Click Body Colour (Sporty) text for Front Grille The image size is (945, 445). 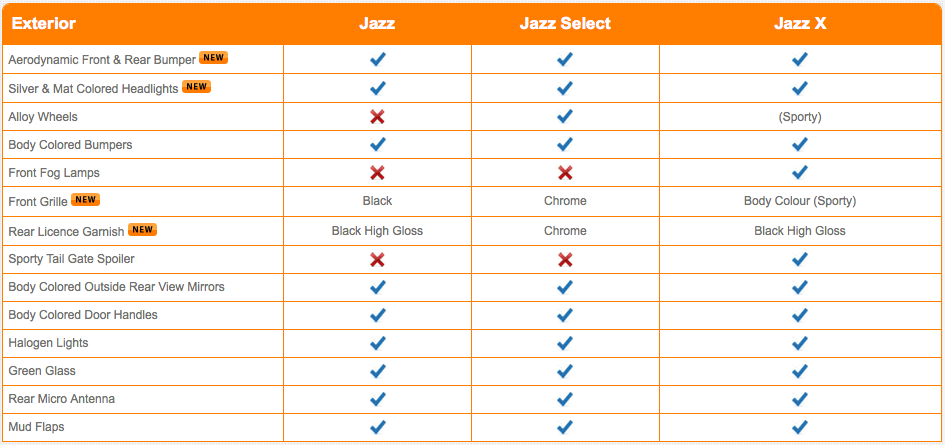(x=800, y=201)
